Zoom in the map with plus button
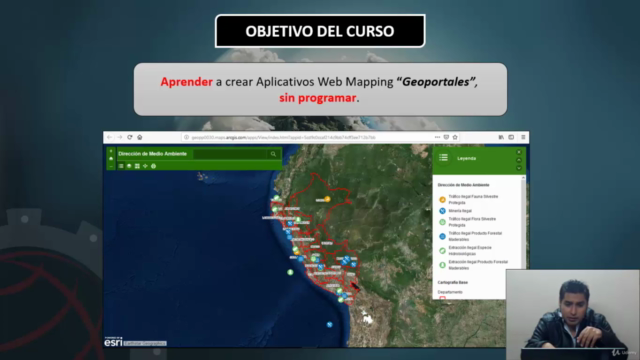The height and width of the screenshot is (360, 640). click(x=111, y=151)
